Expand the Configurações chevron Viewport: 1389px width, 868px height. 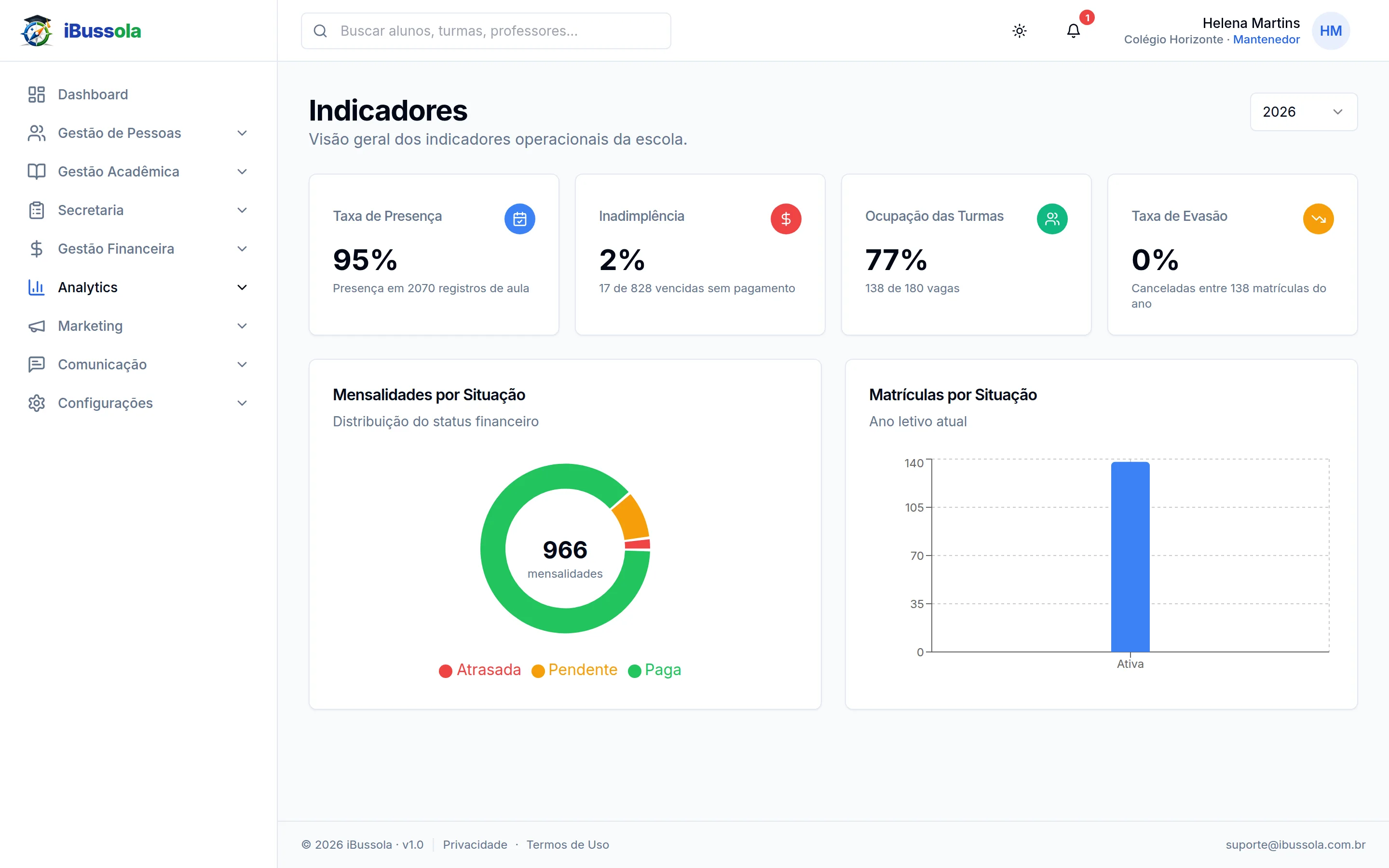coord(242,403)
